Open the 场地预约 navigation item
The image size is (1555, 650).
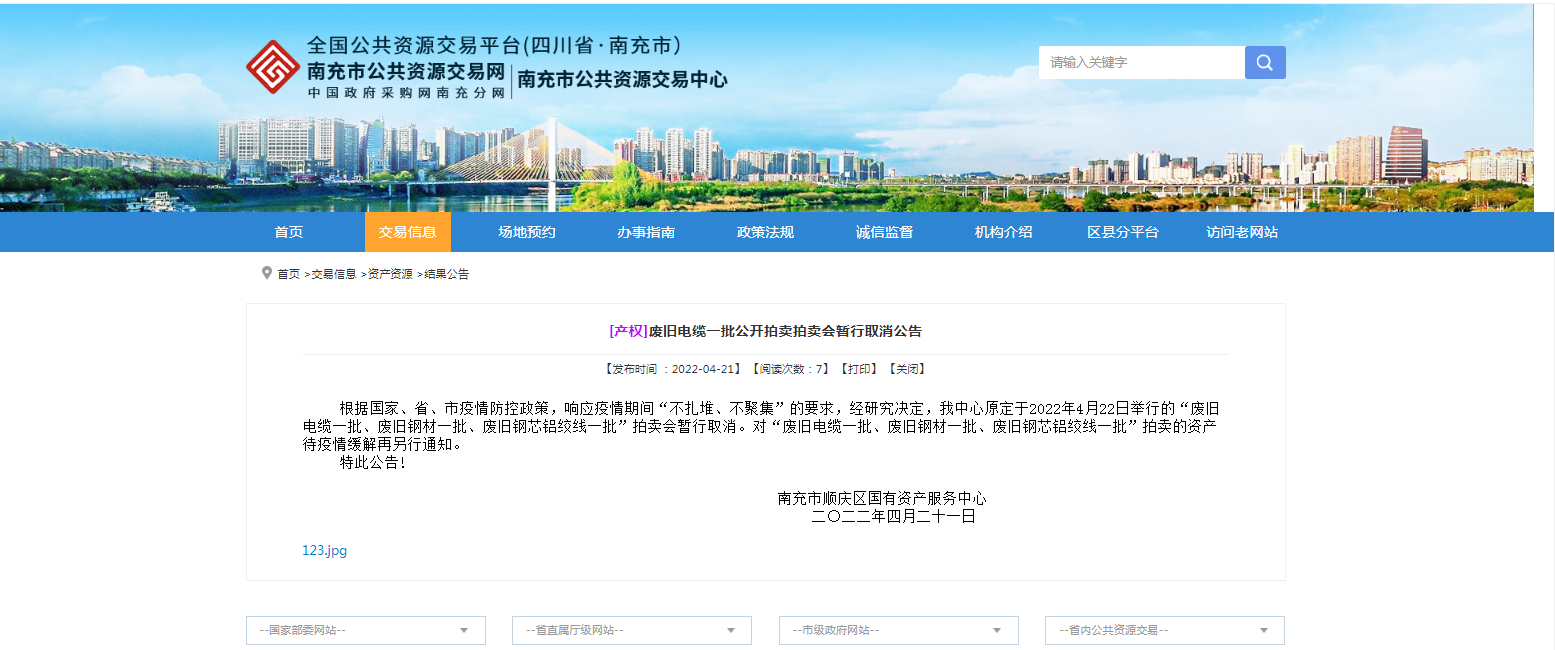coord(526,231)
